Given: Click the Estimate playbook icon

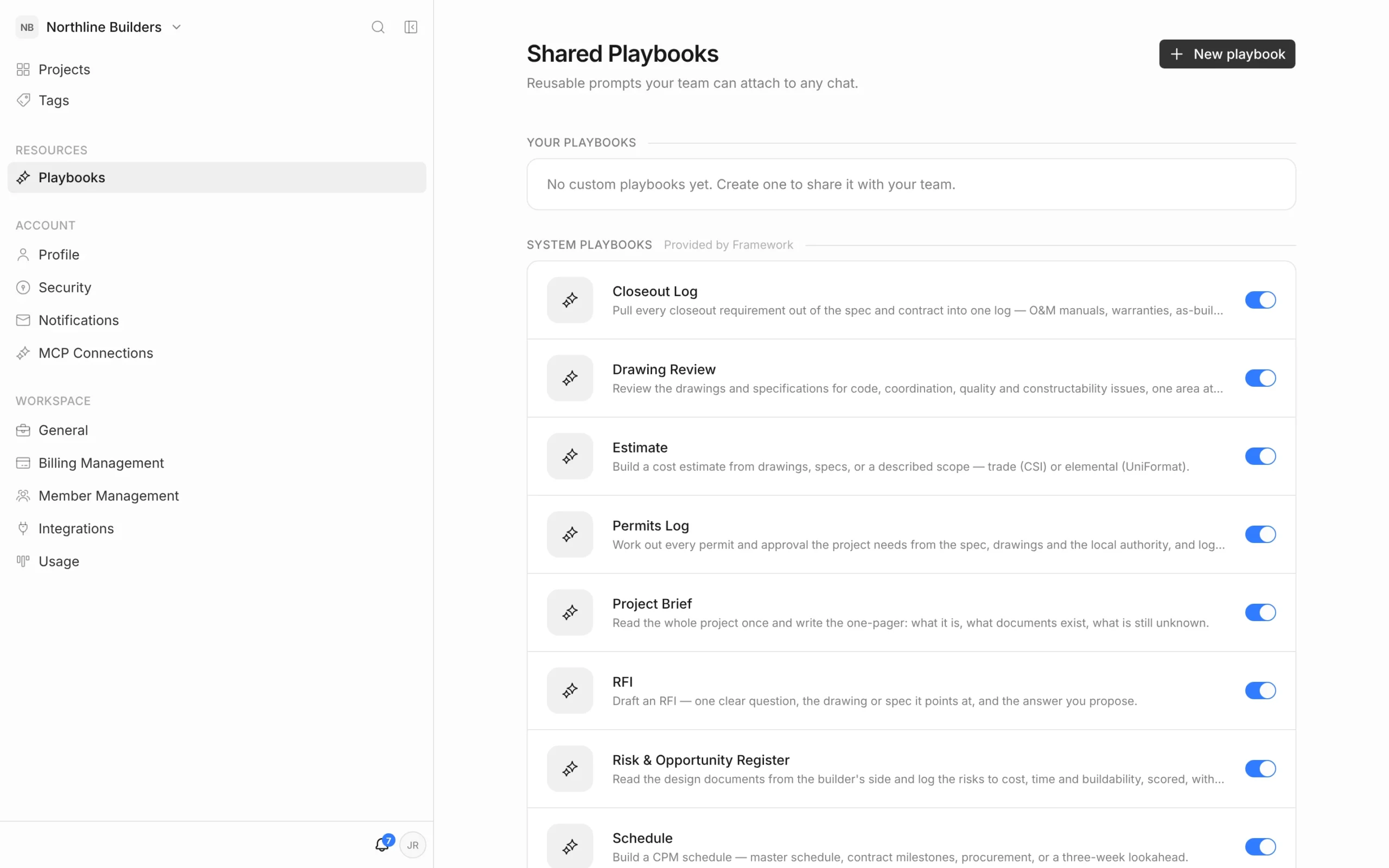Looking at the screenshot, I should tap(570, 456).
